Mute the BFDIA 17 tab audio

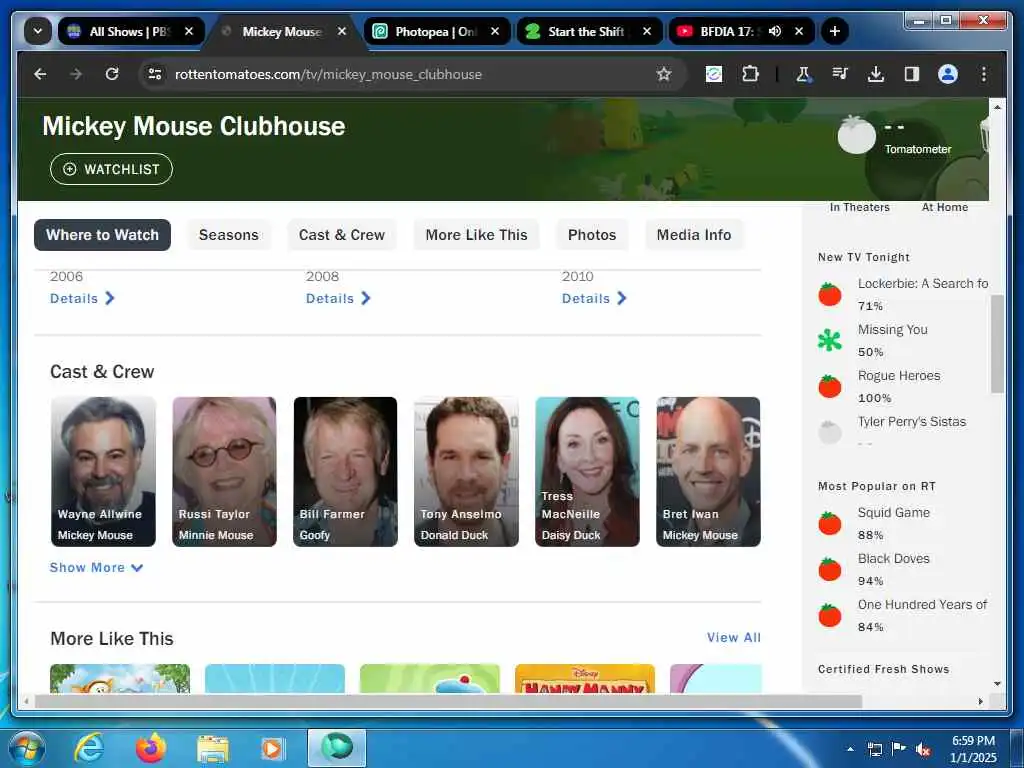[775, 31]
